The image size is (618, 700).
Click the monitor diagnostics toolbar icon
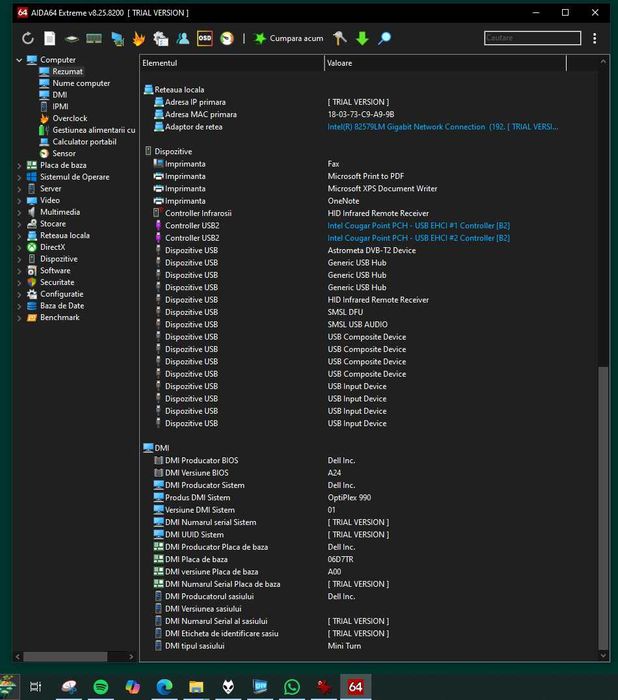coord(117,39)
